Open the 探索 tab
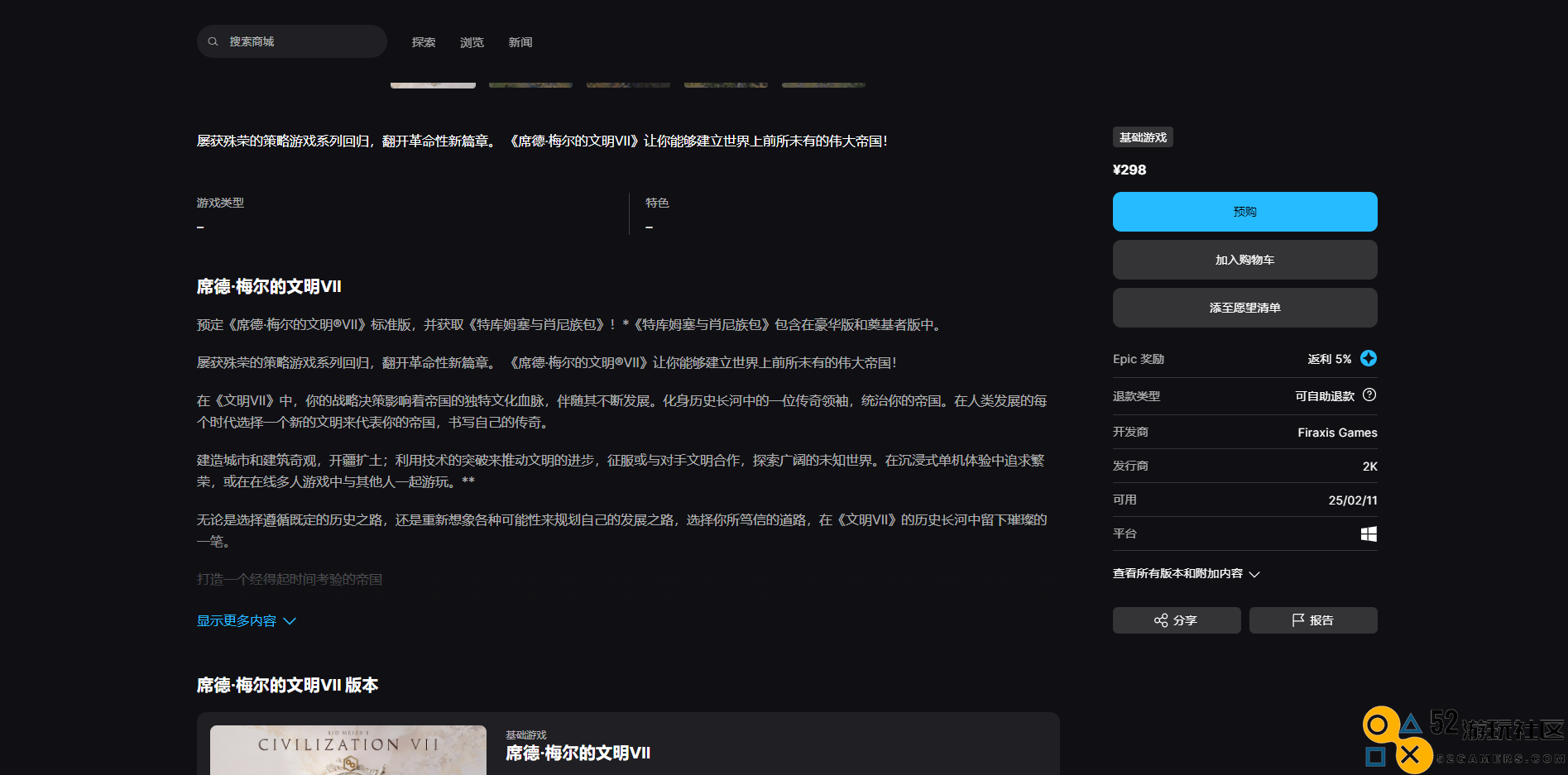The width and height of the screenshot is (1568, 775). pos(424,42)
